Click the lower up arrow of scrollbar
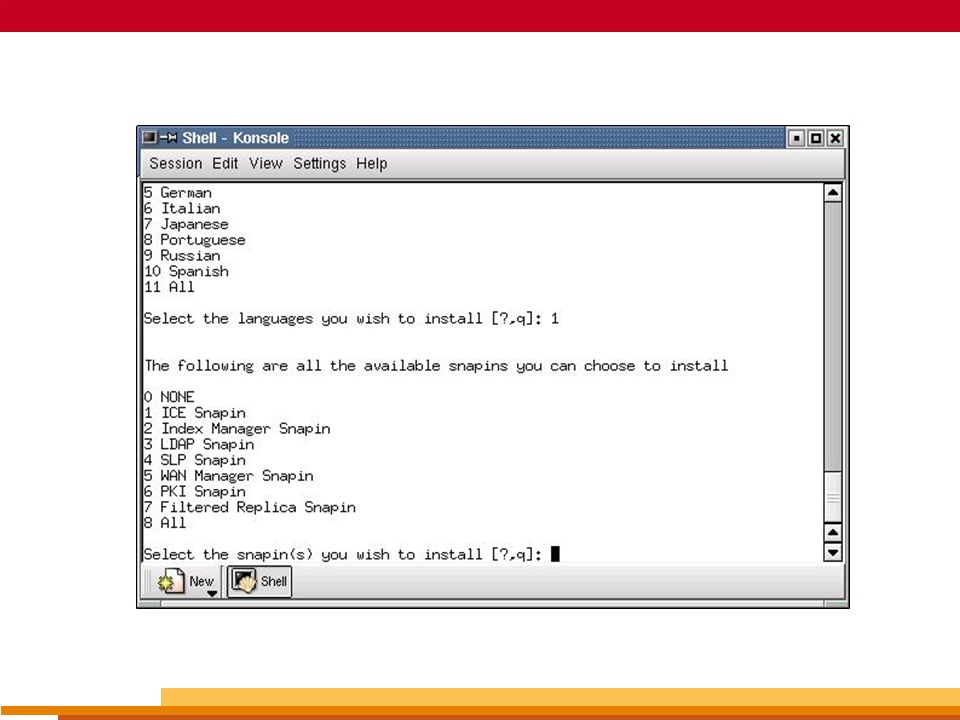This screenshot has width=960, height=720. point(833,533)
